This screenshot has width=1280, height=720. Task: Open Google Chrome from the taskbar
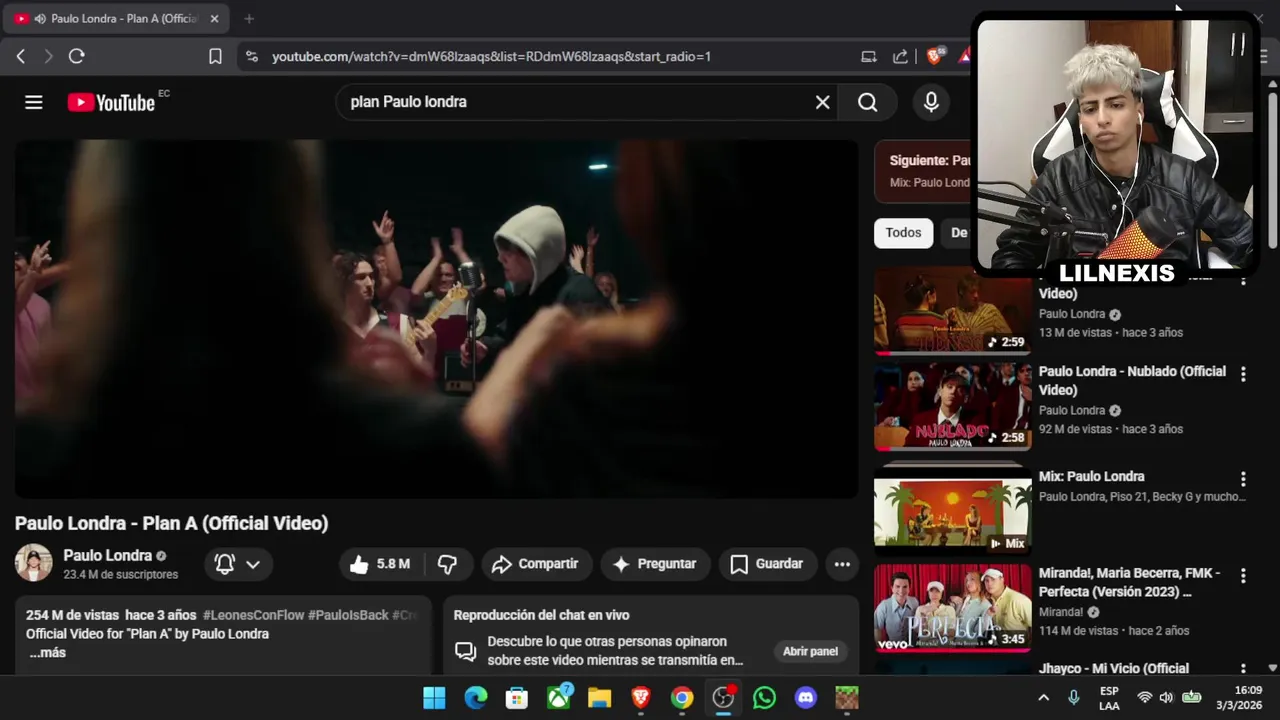[682, 698]
